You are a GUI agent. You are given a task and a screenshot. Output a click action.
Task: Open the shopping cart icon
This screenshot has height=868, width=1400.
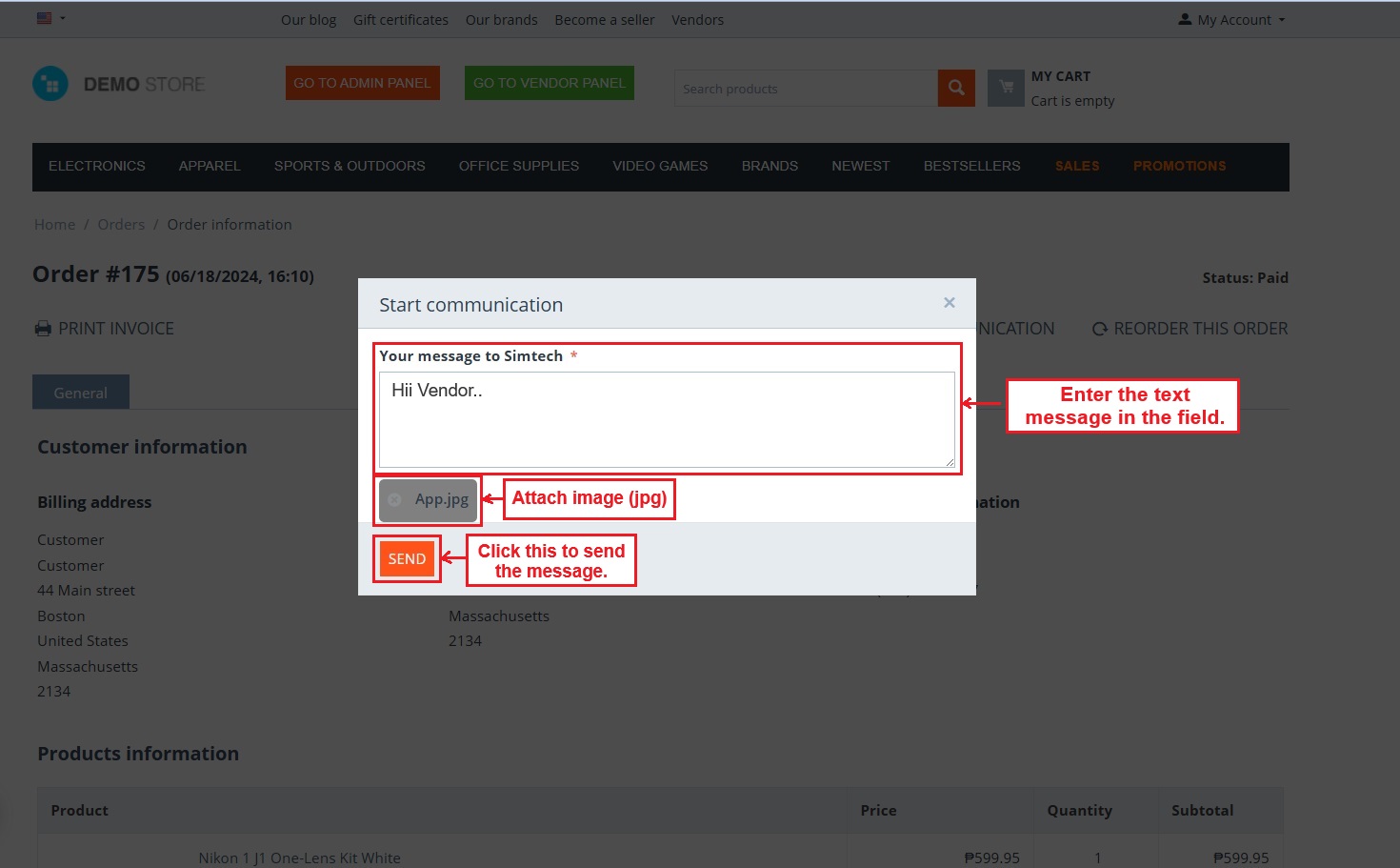point(1006,89)
